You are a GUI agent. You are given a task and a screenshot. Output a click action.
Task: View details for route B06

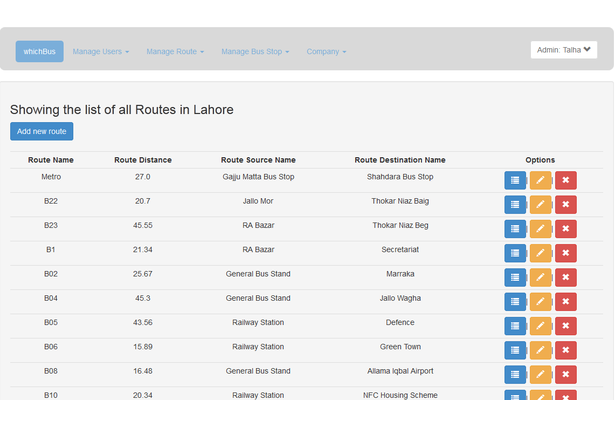tap(515, 351)
